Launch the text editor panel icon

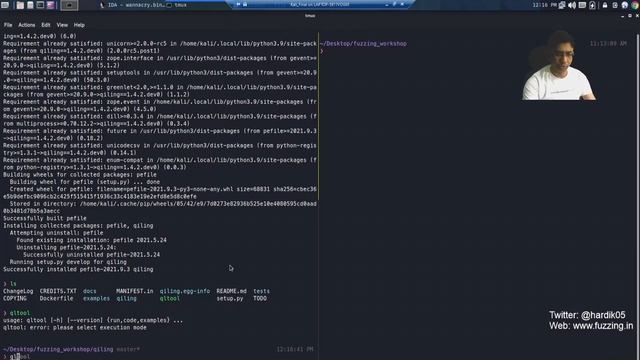(30, 5)
